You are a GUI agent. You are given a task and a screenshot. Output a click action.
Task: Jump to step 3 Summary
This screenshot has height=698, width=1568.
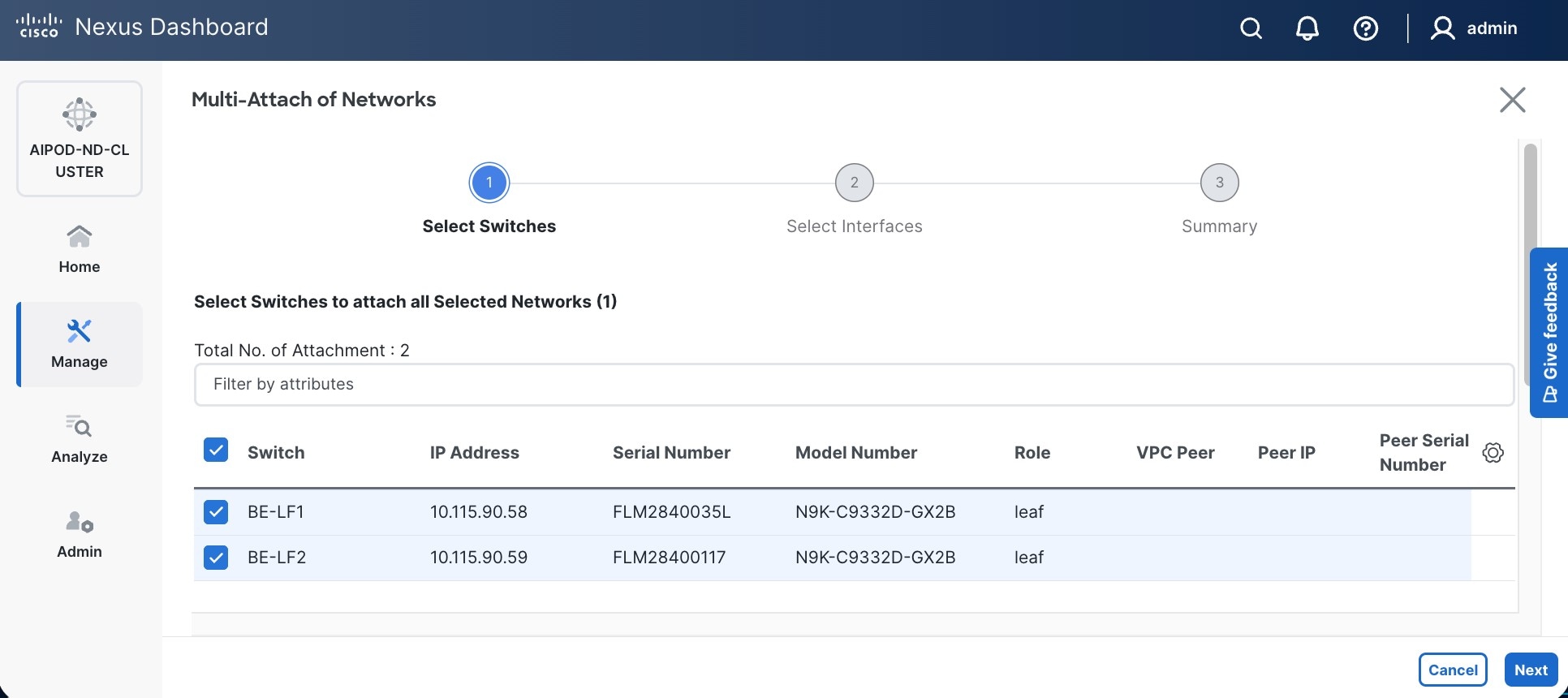1219,183
